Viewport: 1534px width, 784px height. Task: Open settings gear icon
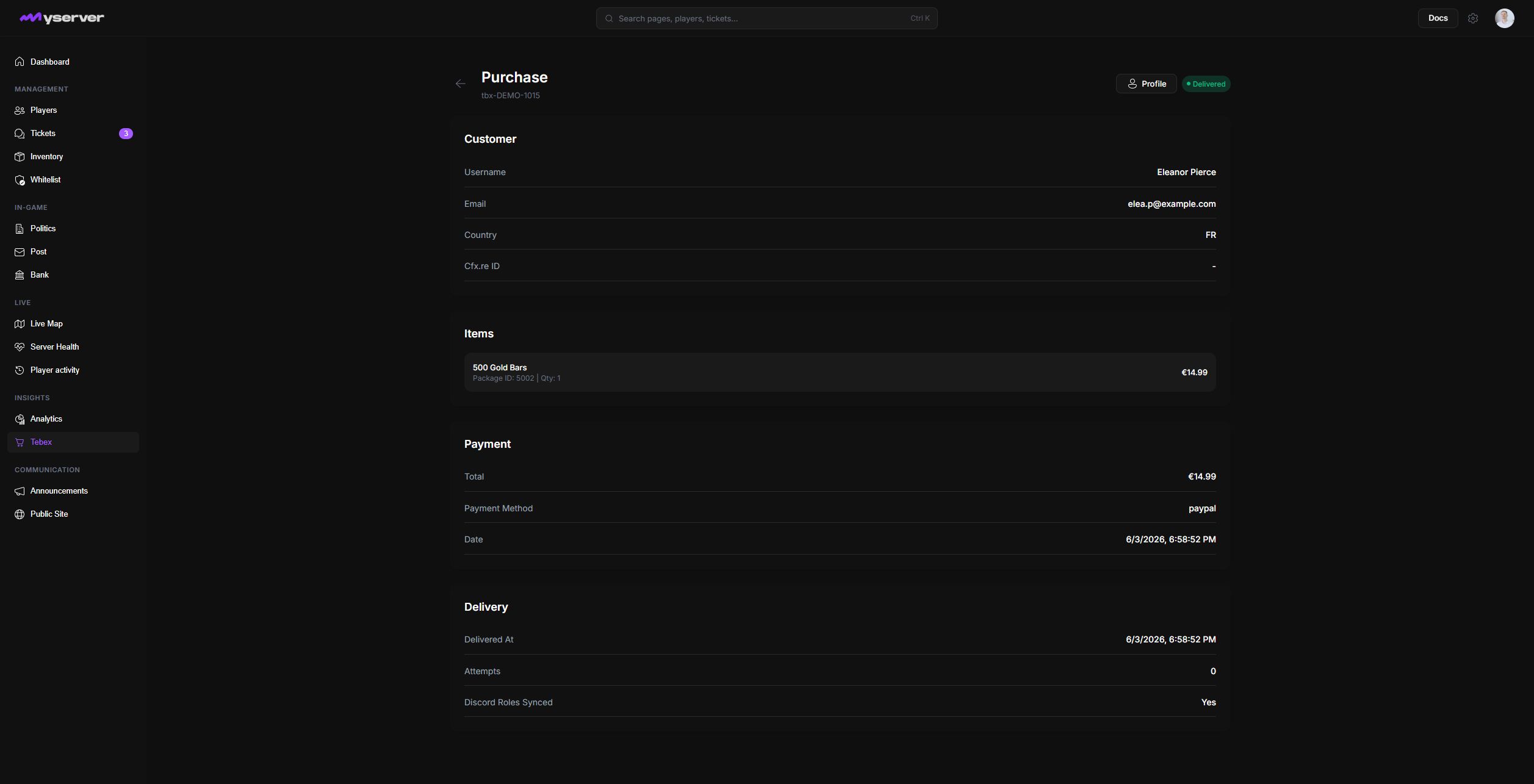[x=1473, y=18]
